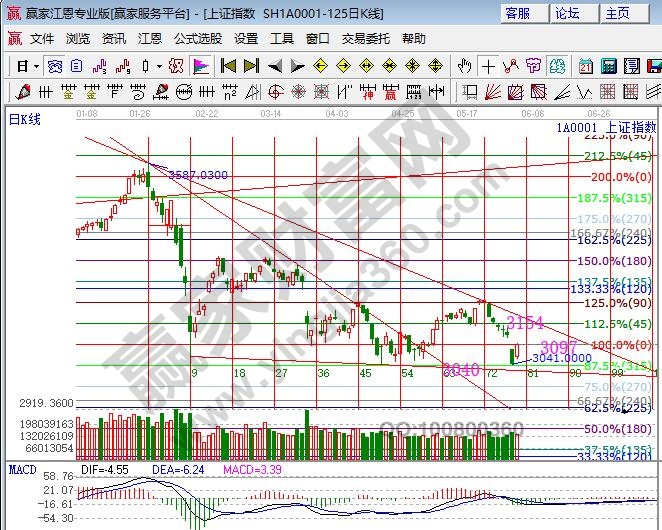Open the 交易委托 menu
Viewport: 662px width, 530px height.
click(x=366, y=39)
